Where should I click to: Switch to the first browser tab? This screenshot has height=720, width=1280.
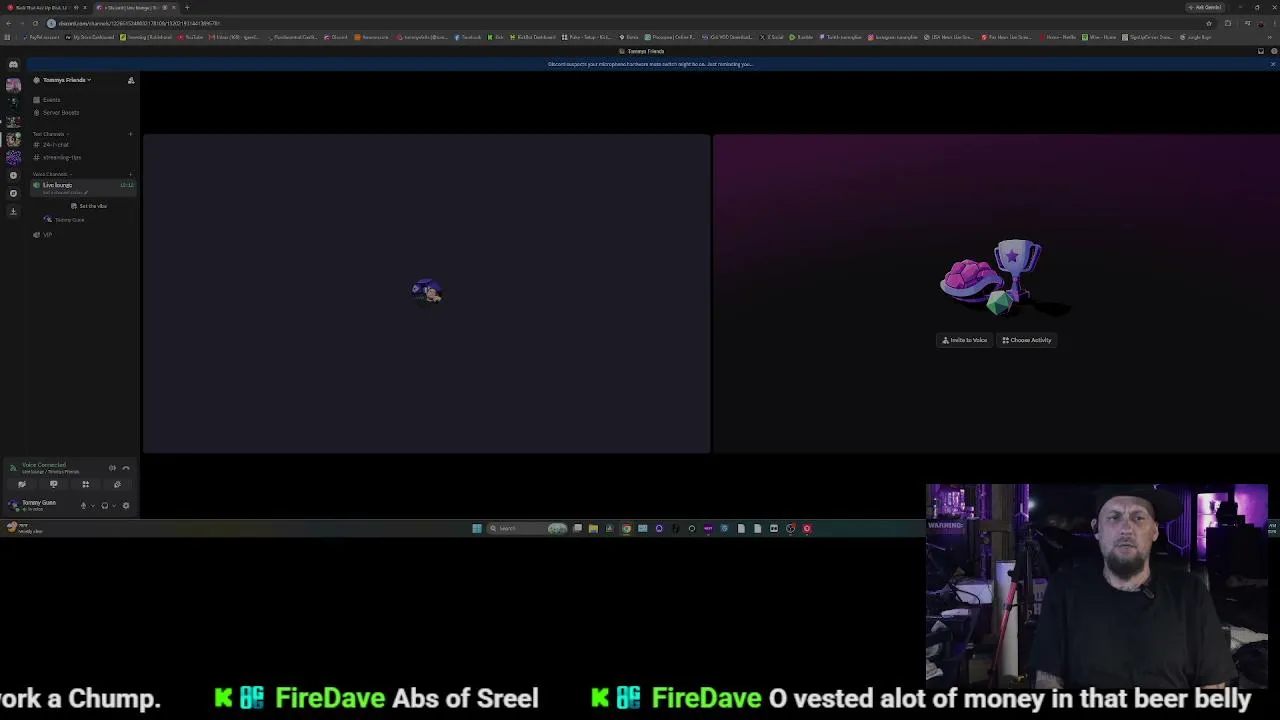[46, 7]
